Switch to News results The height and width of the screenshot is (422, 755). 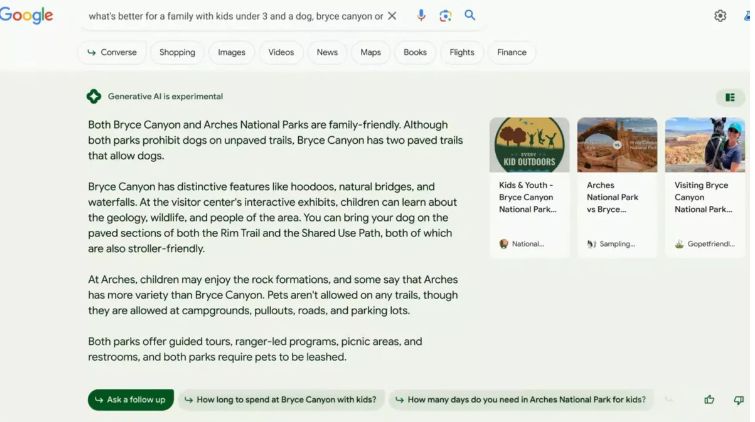click(327, 52)
